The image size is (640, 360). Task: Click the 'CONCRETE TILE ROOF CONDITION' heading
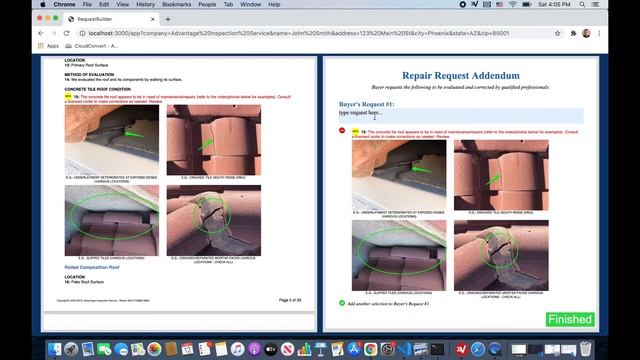coord(98,89)
